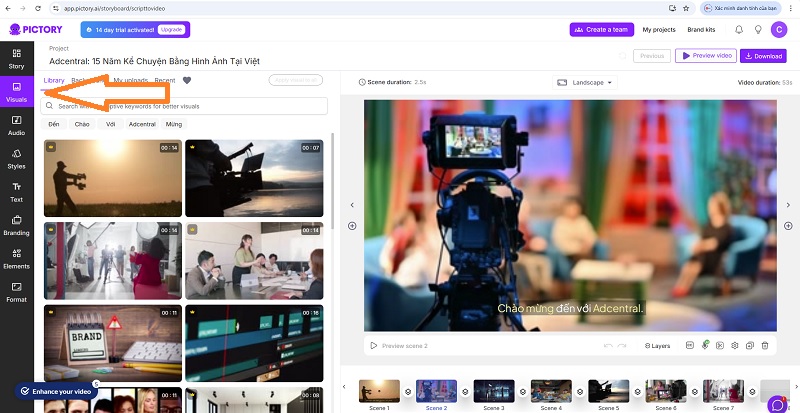The height and width of the screenshot is (413, 800).
Task: Open the Layers panel button
Action: [x=657, y=346]
